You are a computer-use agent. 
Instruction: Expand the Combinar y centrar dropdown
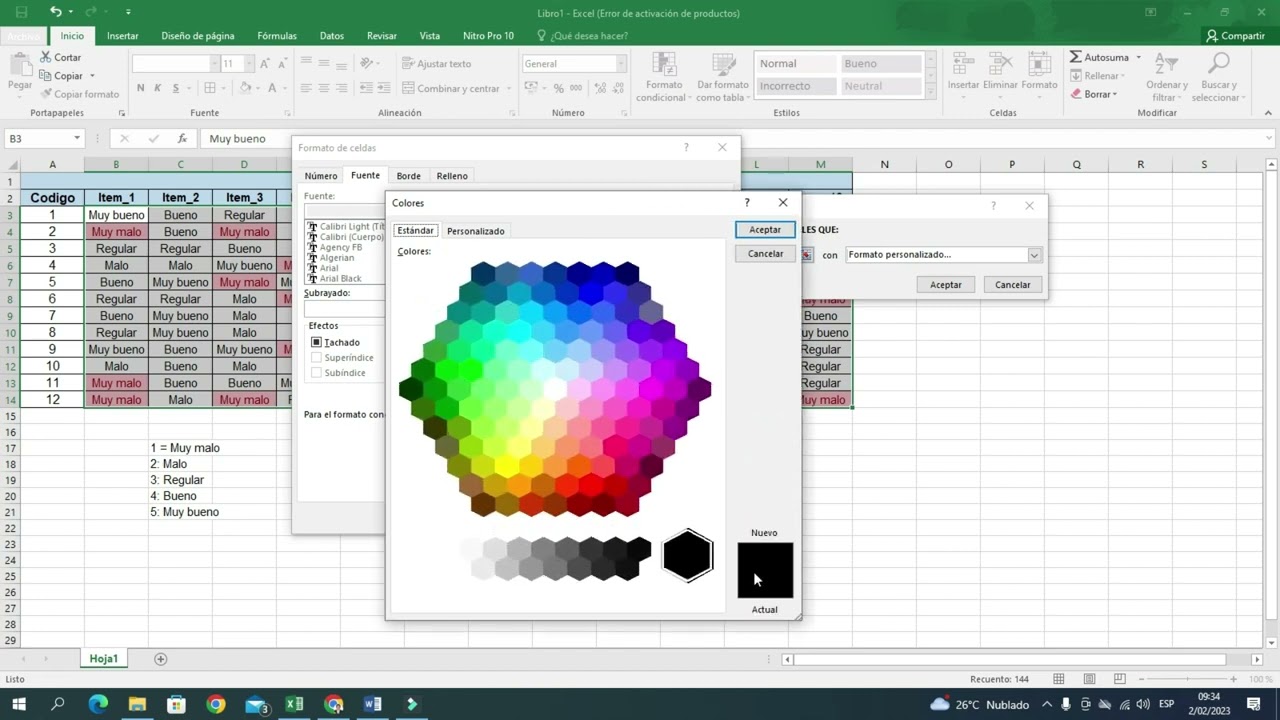point(509,88)
